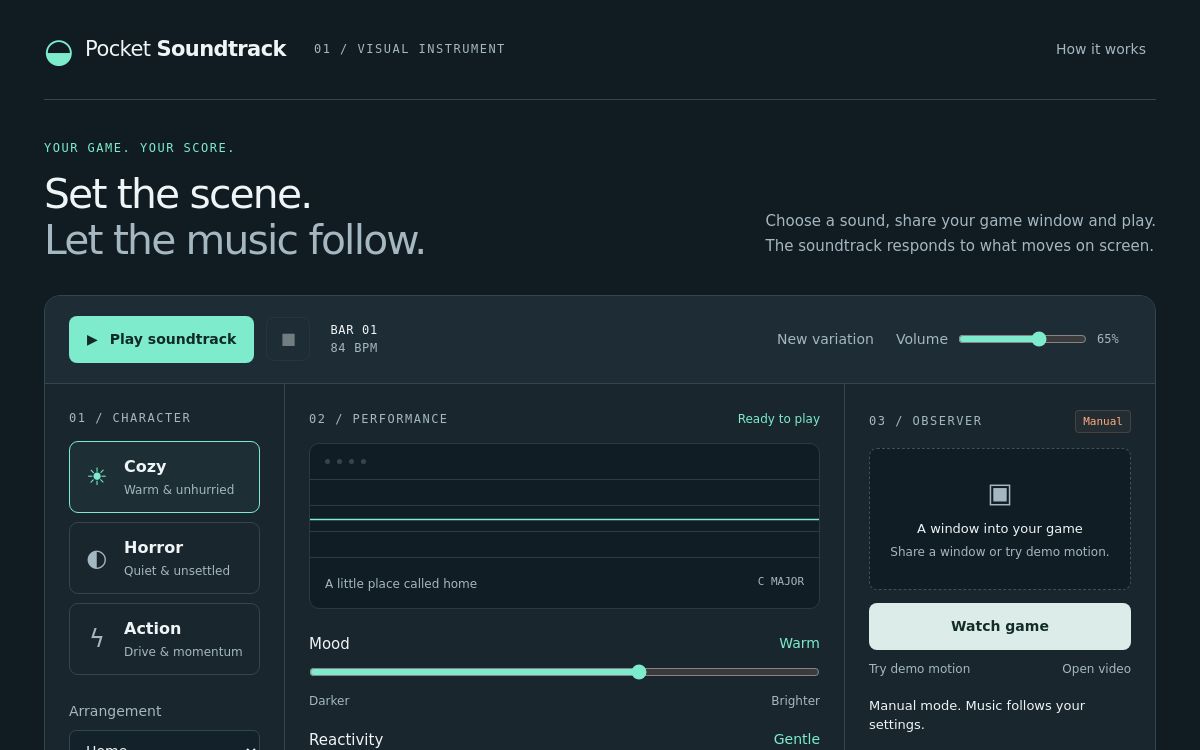Screen dimensions: 1200x750
Task: Click the BAR 01 readout
Action: [354, 330]
